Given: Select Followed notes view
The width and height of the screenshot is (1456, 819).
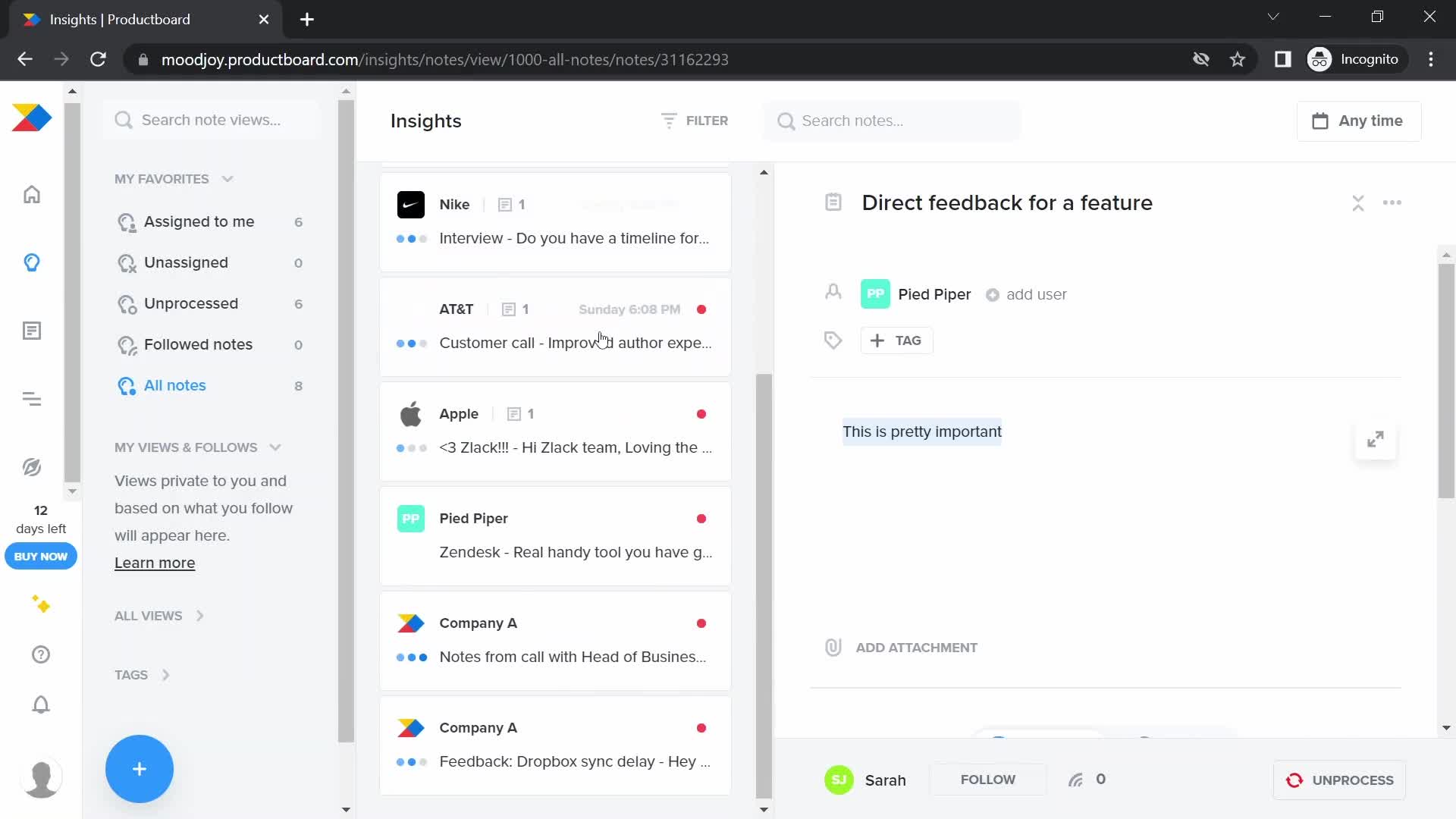Looking at the screenshot, I should coord(211,344).
